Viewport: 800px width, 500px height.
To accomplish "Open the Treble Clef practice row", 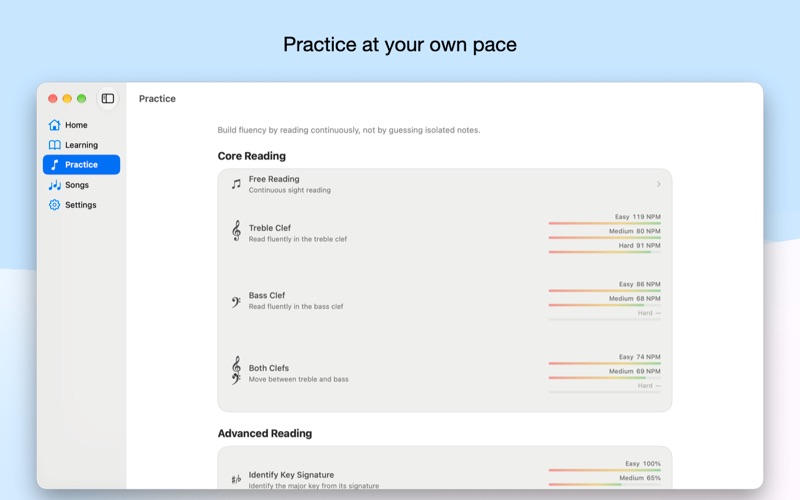I will pyautogui.click(x=444, y=233).
